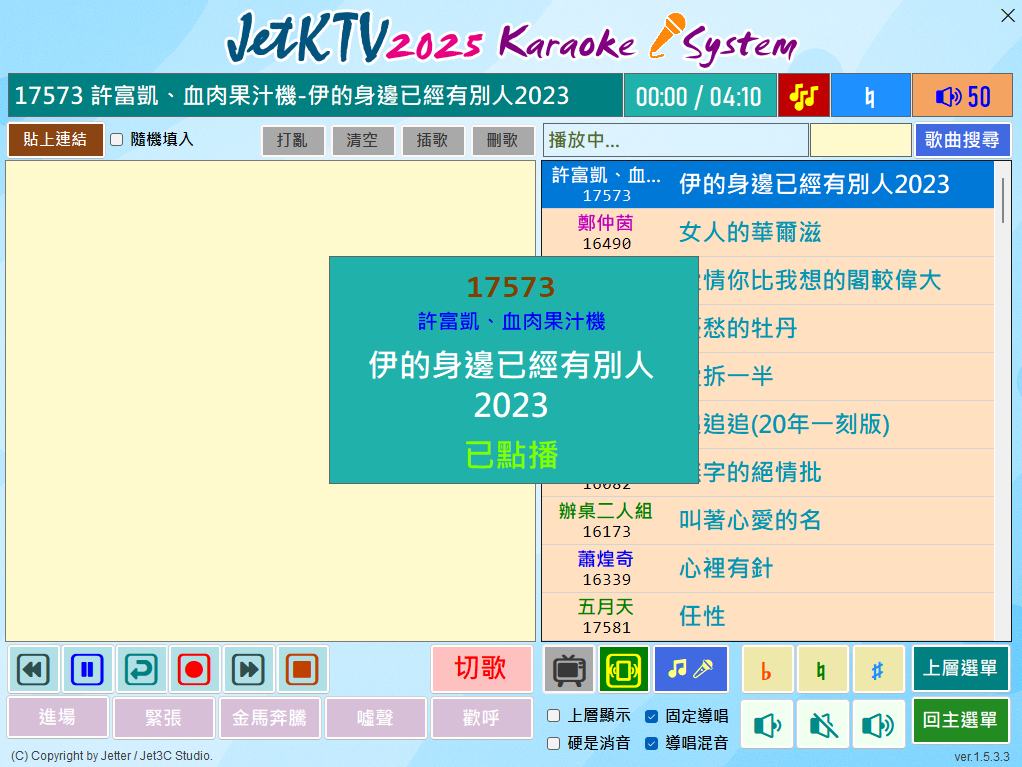Go to 上層選單 upper menu

pos(961,668)
